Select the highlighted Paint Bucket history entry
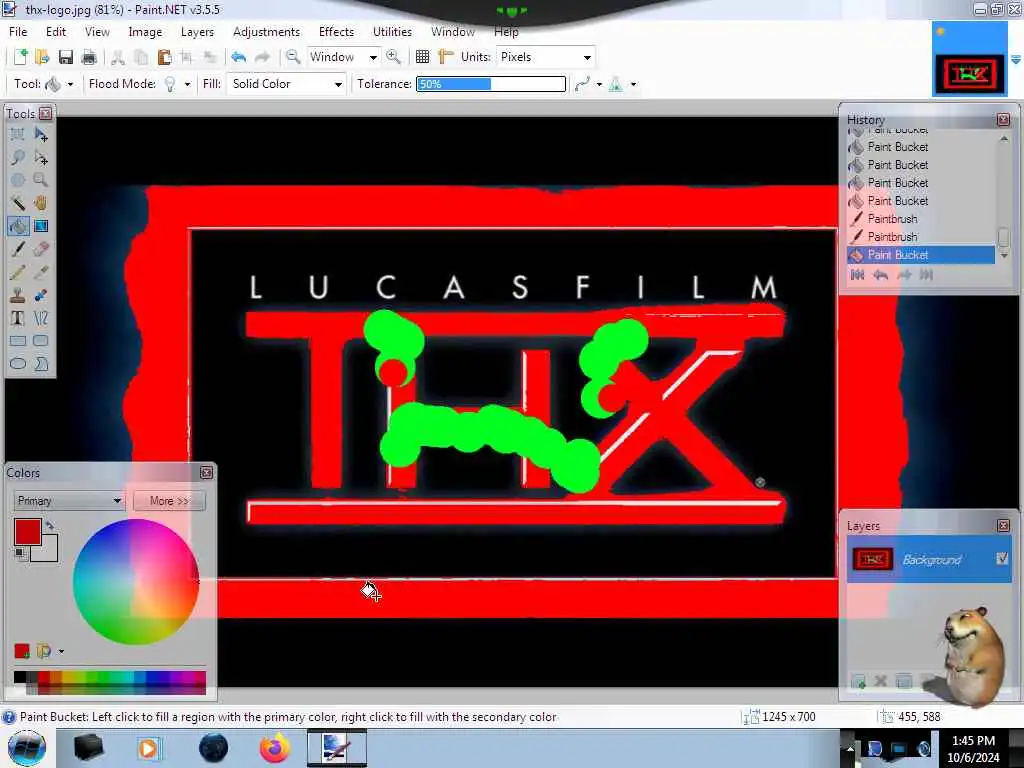The image size is (1024, 768). point(921,255)
